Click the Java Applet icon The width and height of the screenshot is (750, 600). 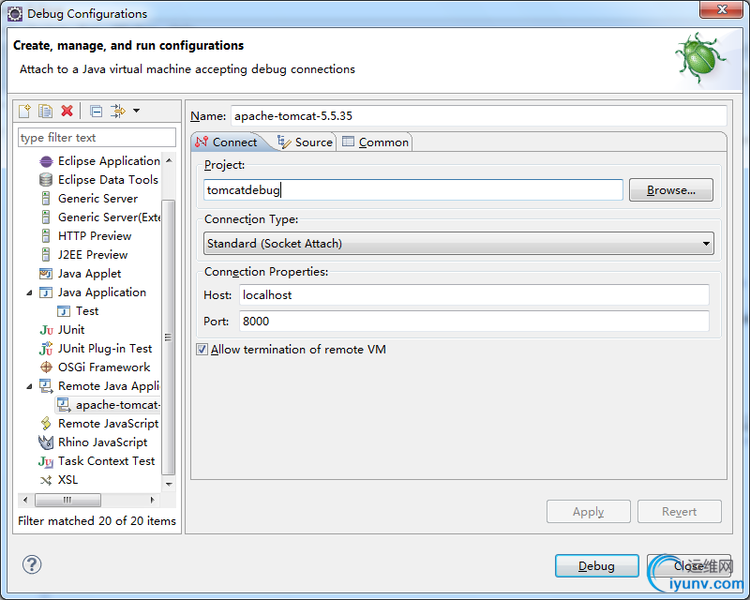tap(46, 274)
